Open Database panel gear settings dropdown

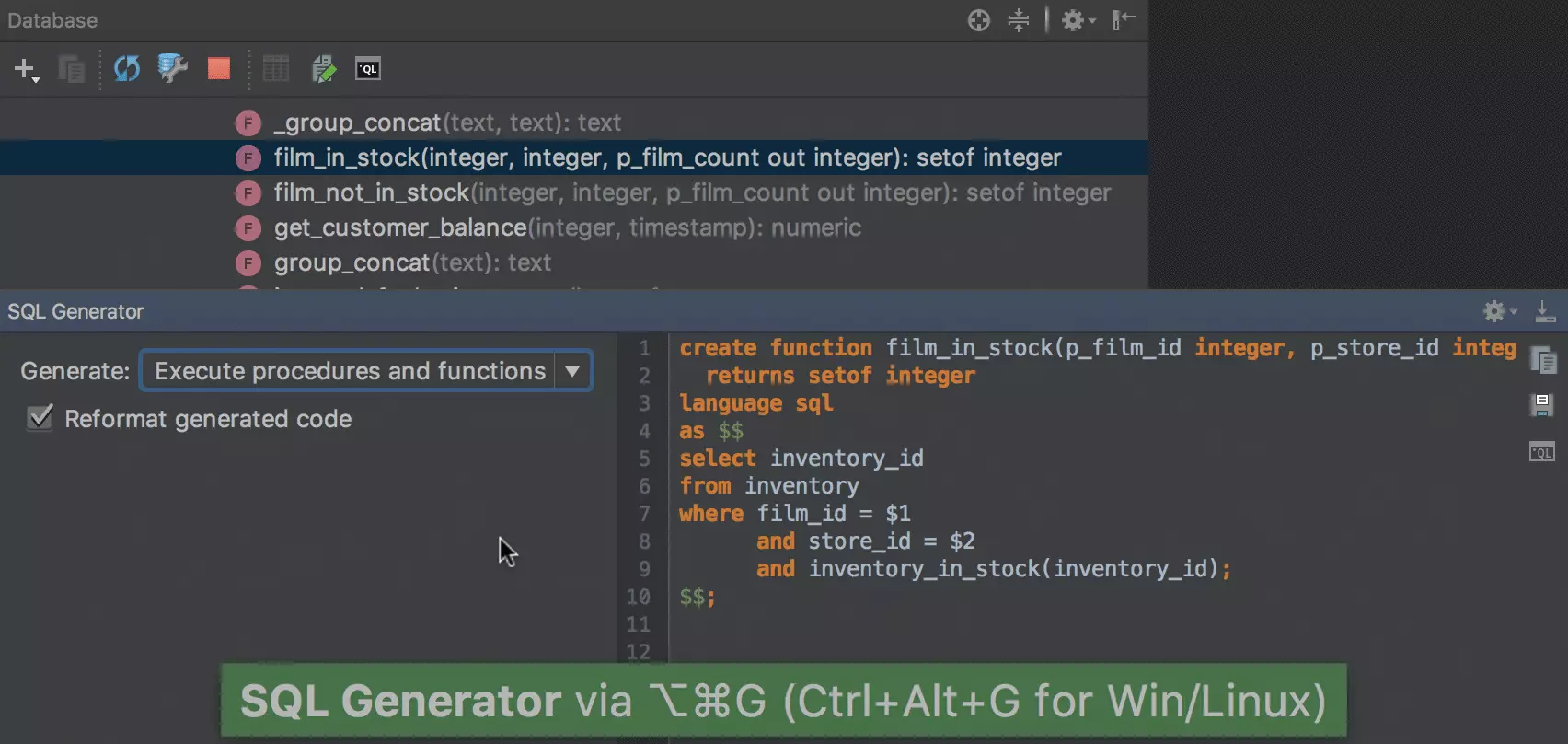pyautogui.click(x=1077, y=20)
